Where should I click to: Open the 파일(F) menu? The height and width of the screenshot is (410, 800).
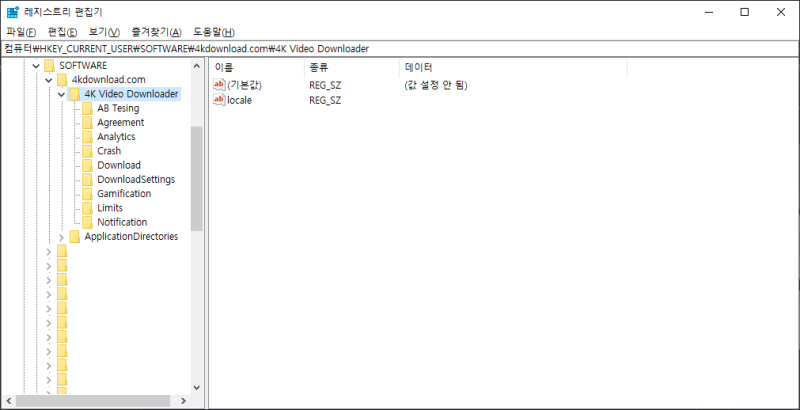pos(21,32)
